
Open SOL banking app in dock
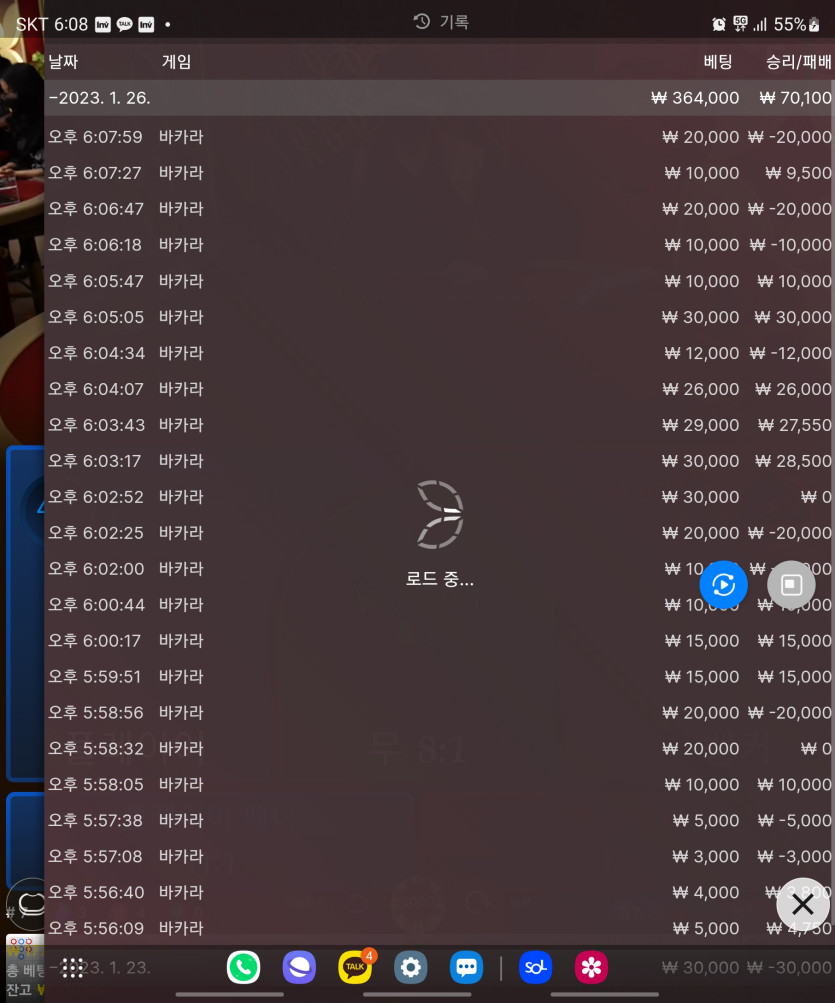tap(536, 967)
